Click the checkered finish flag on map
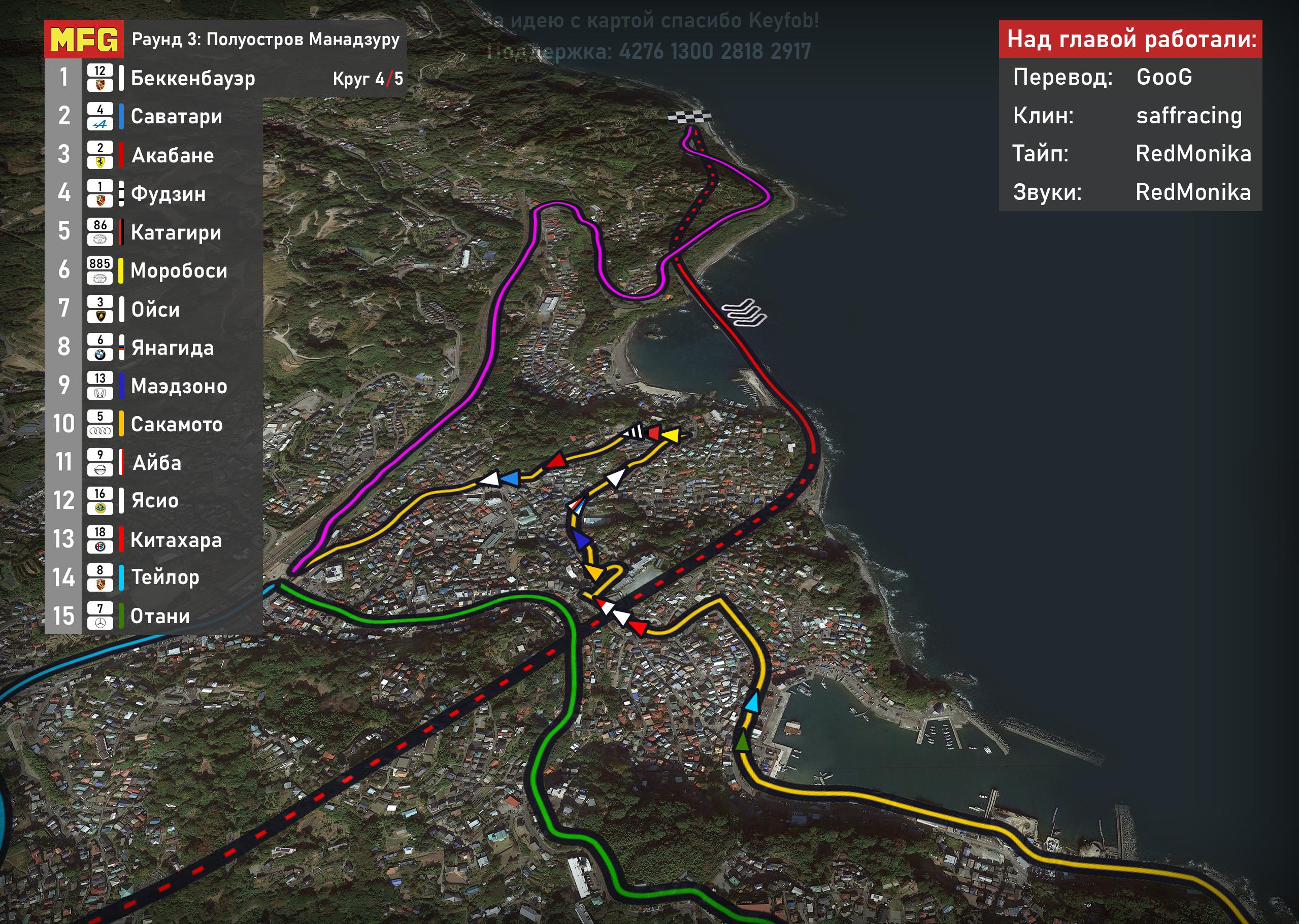Image resolution: width=1299 pixels, height=924 pixels. click(689, 117)
